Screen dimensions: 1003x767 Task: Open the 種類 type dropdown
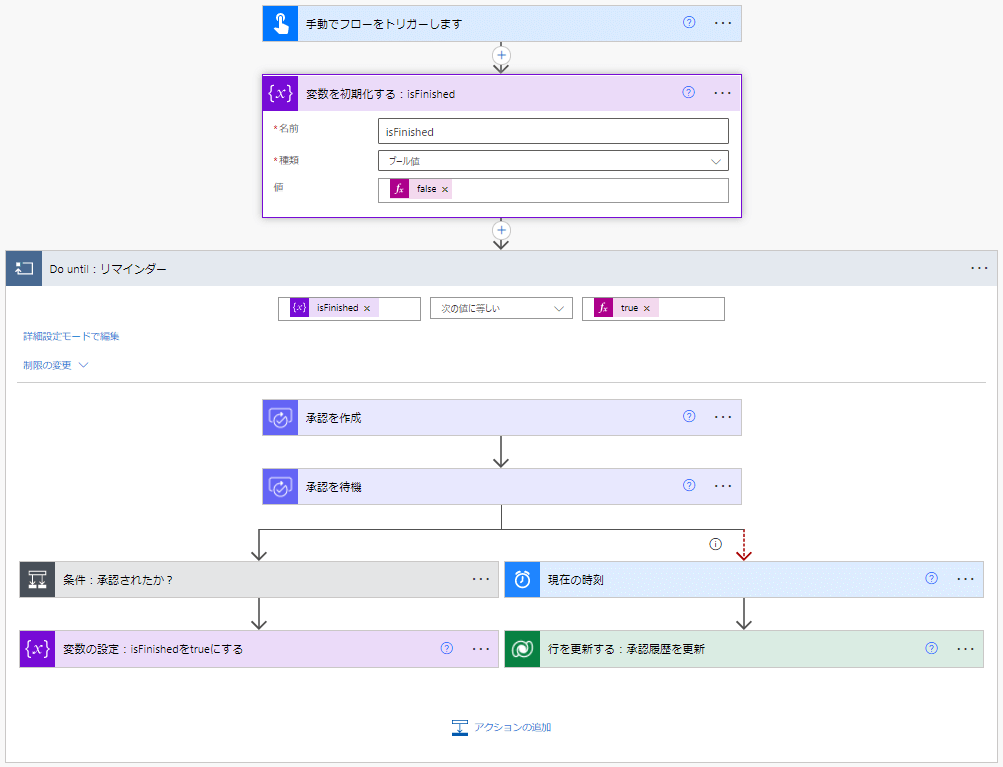pos(553,161)
